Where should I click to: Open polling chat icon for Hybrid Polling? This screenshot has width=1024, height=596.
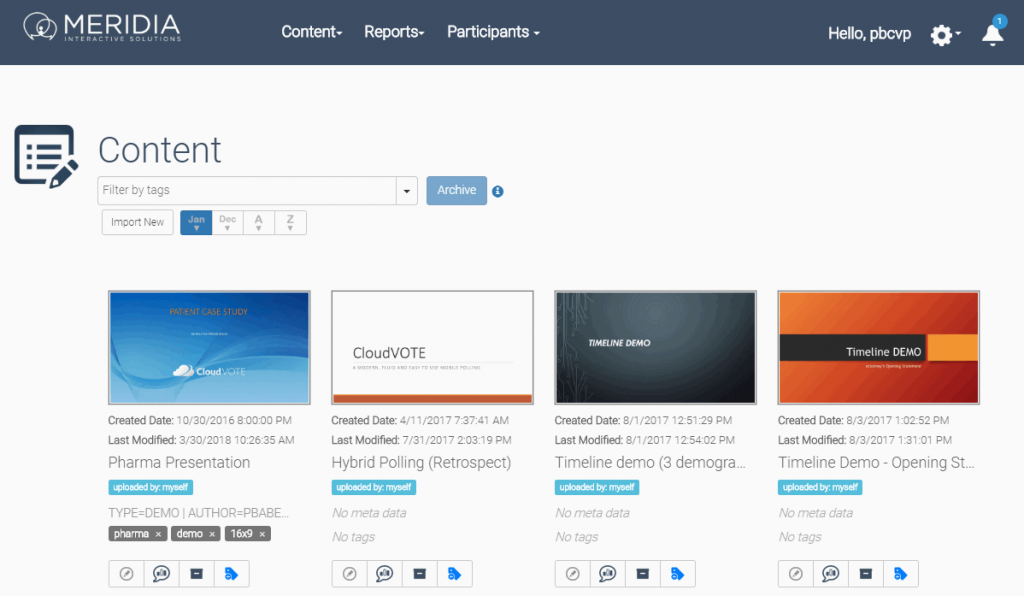[x=385, y=574]
